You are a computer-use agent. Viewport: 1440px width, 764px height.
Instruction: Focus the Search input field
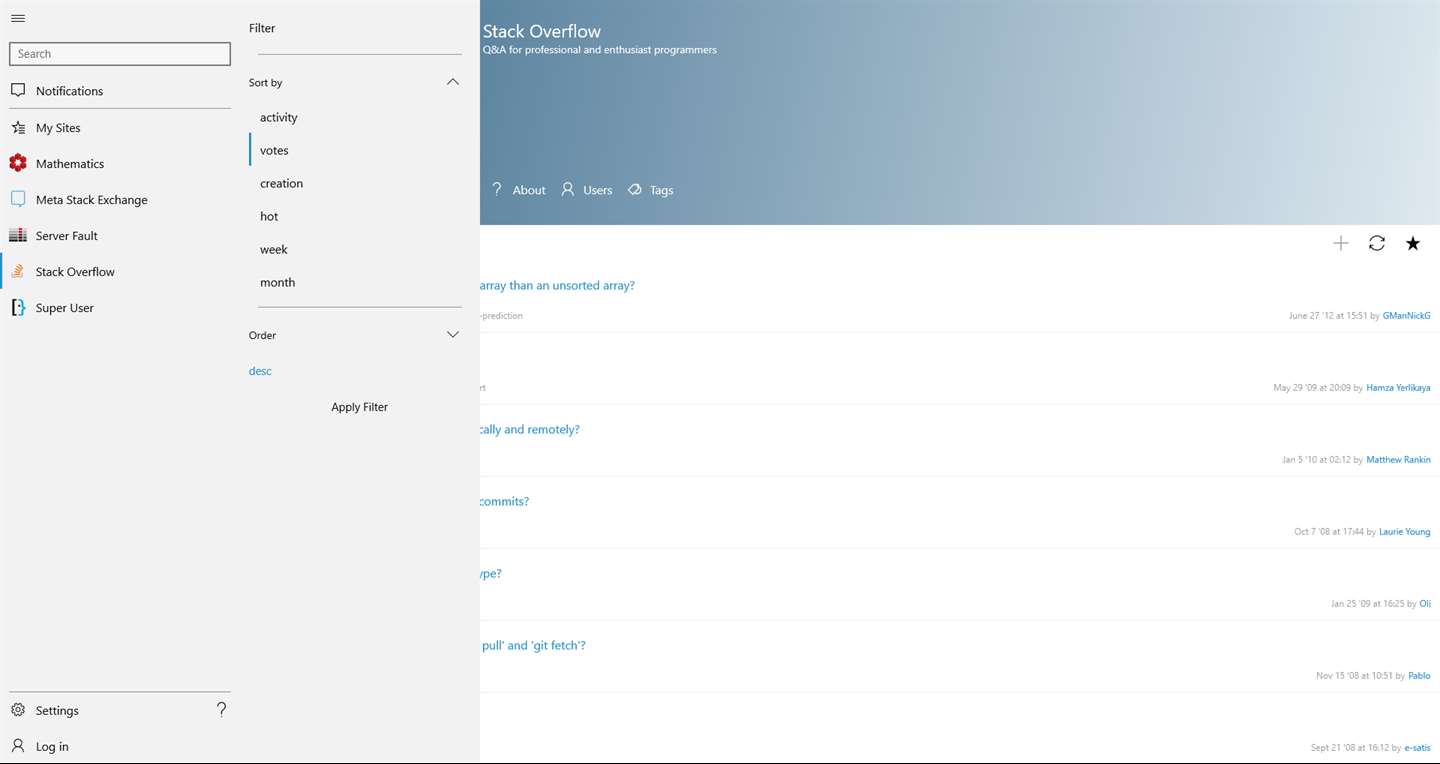tap(120, 54)
